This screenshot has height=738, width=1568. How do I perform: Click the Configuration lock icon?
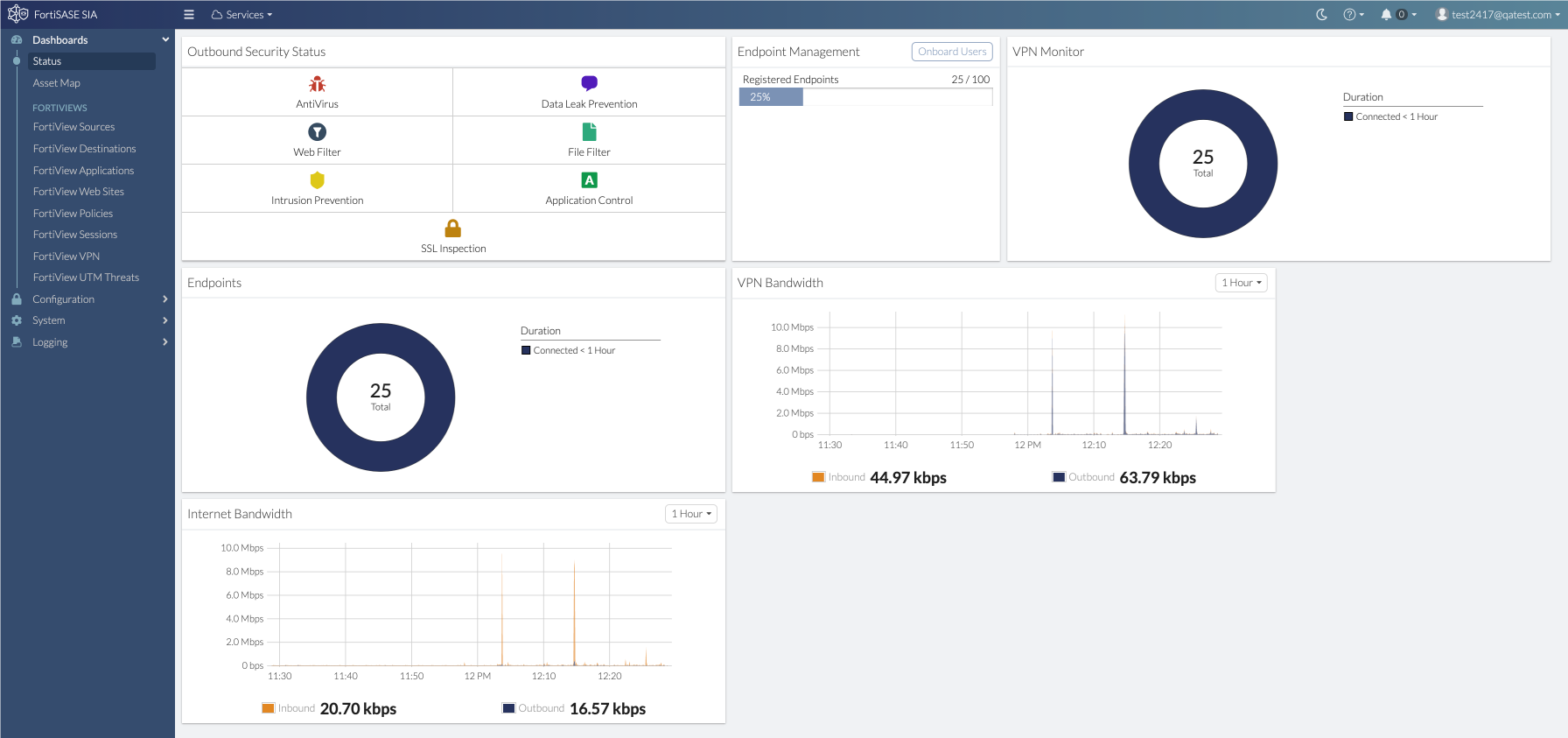[17, 299]
